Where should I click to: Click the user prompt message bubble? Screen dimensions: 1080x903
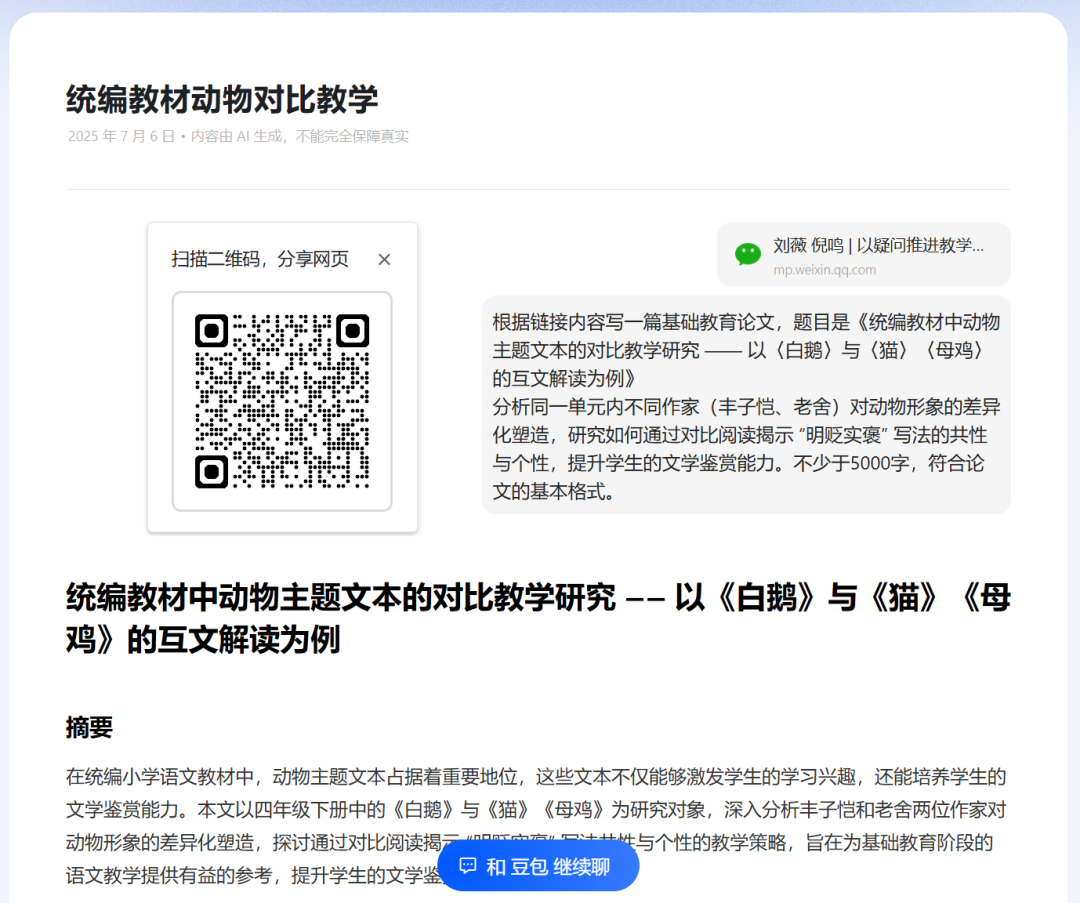pyautogui.click(x=746, y=405)
